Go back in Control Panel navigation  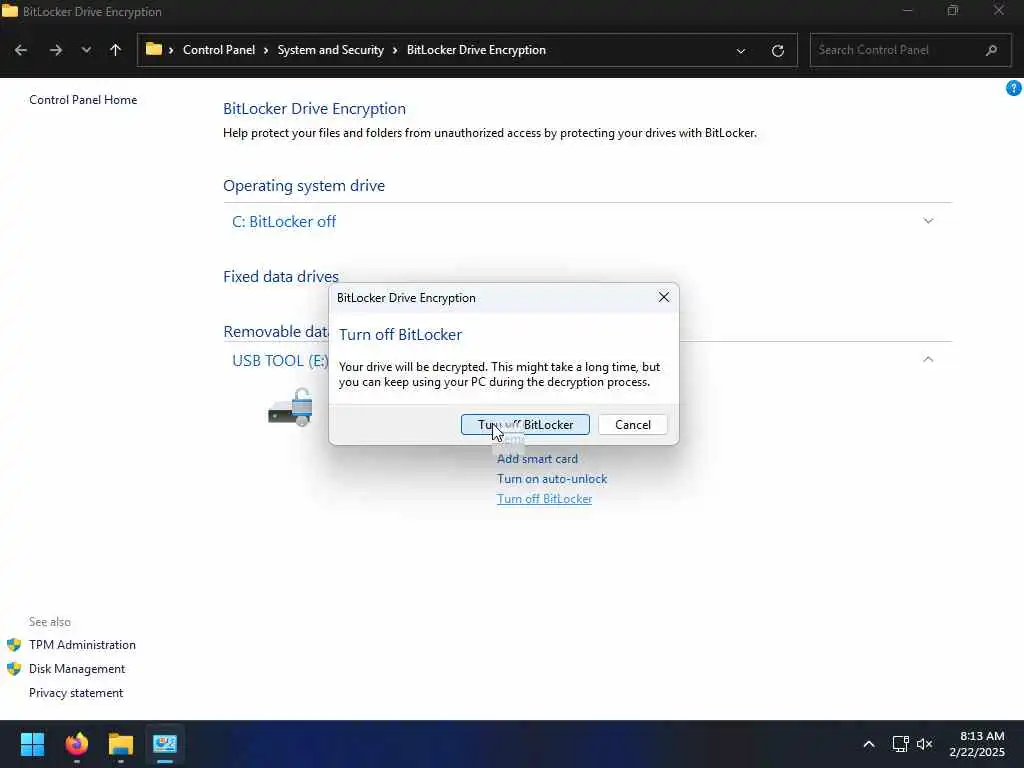click(21, 50)
